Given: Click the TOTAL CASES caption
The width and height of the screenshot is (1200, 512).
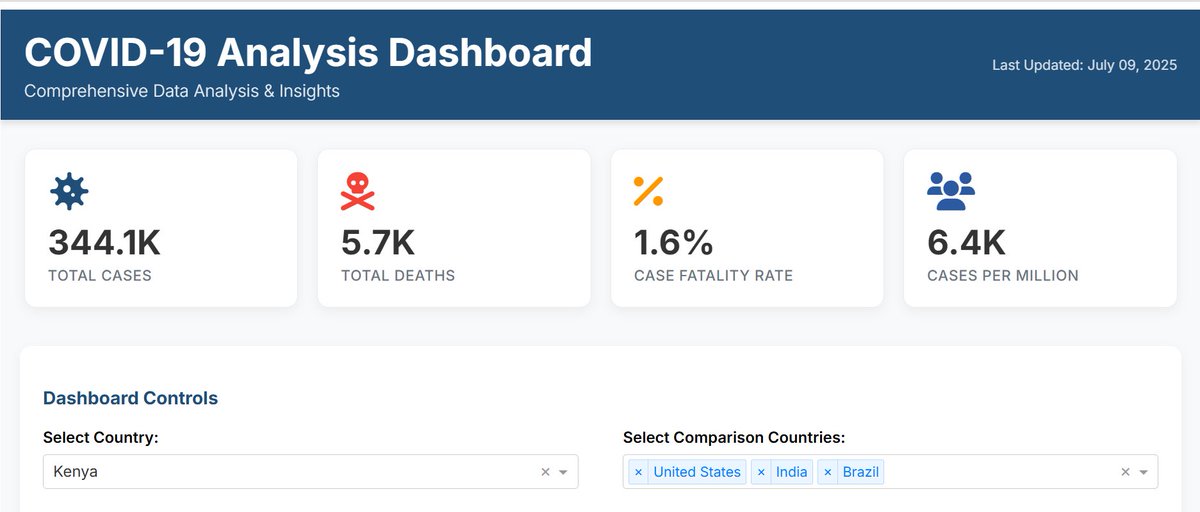Looking at the screenshot, I should [x=100, y=275].
